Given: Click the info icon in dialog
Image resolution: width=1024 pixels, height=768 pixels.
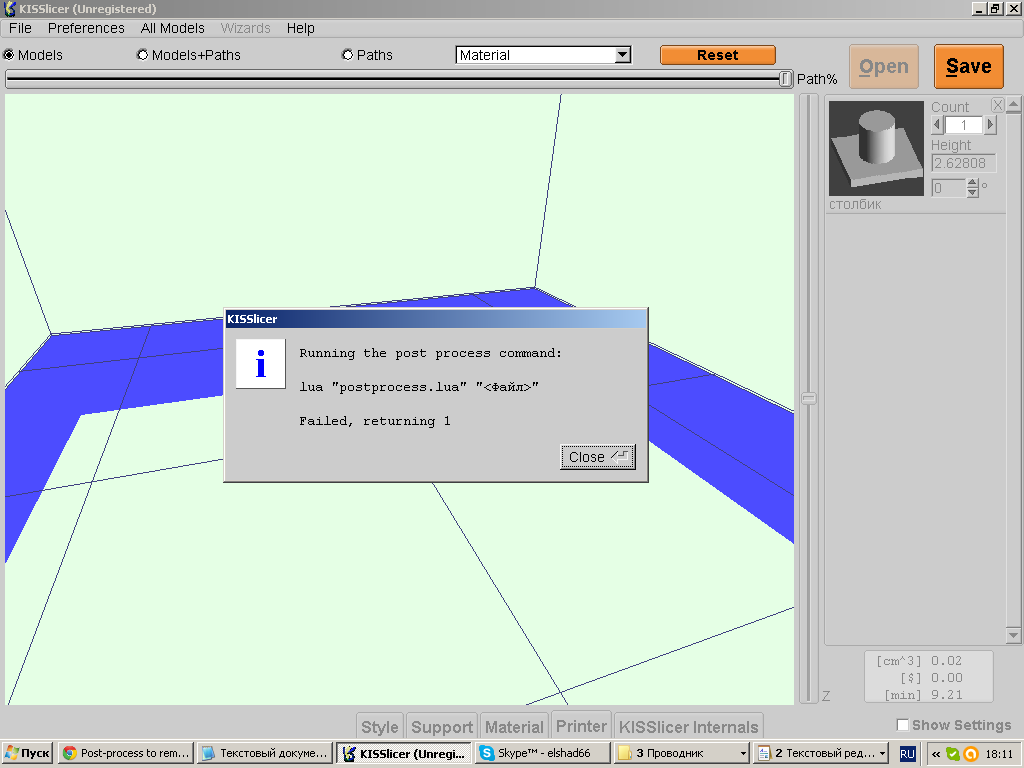Looking at the screenshot, I should click(261, 364).
